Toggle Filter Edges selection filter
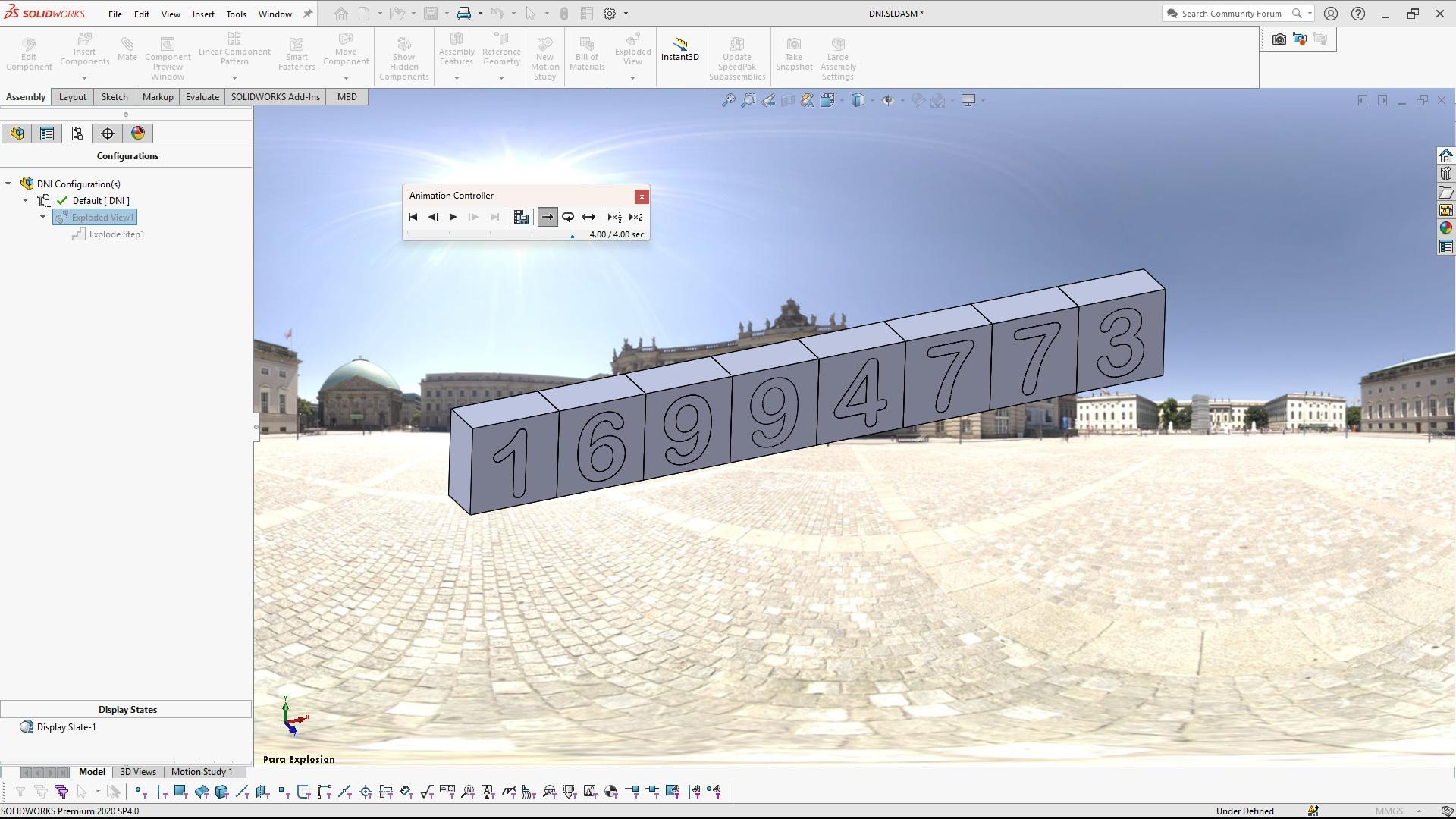 coord(161,792)
